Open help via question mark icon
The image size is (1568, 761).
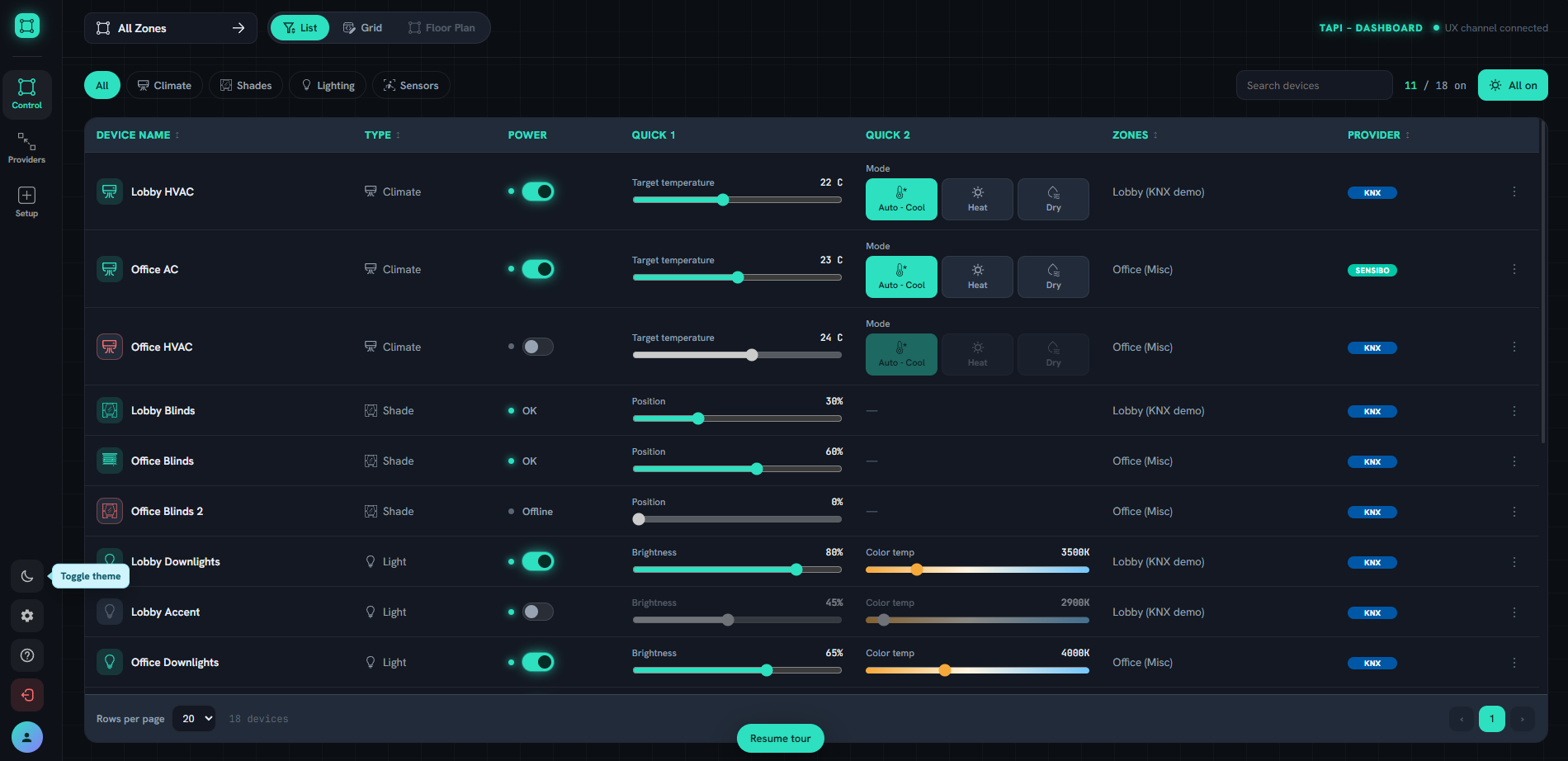click(27, 655)
